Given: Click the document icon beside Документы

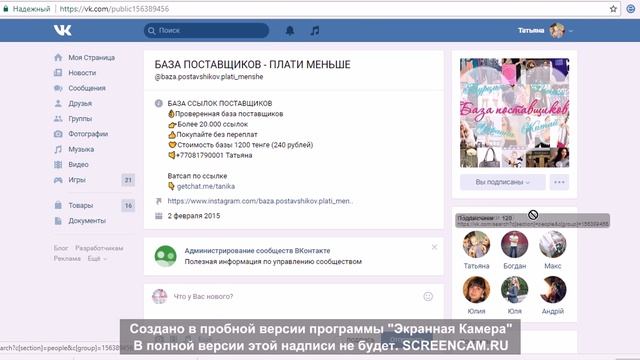Looking at the screenshot, I should click(x=58, y=221).
